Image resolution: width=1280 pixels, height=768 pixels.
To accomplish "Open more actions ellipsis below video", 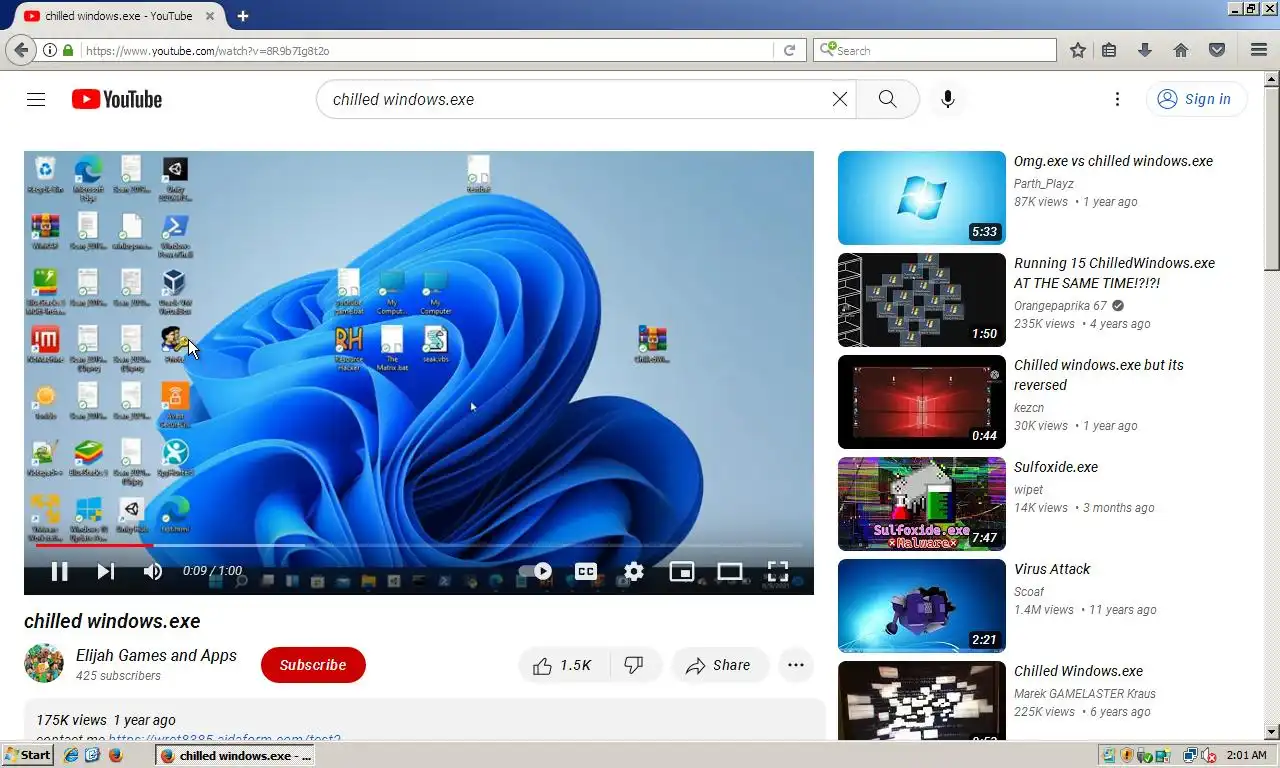I will [x=796, y=665].
